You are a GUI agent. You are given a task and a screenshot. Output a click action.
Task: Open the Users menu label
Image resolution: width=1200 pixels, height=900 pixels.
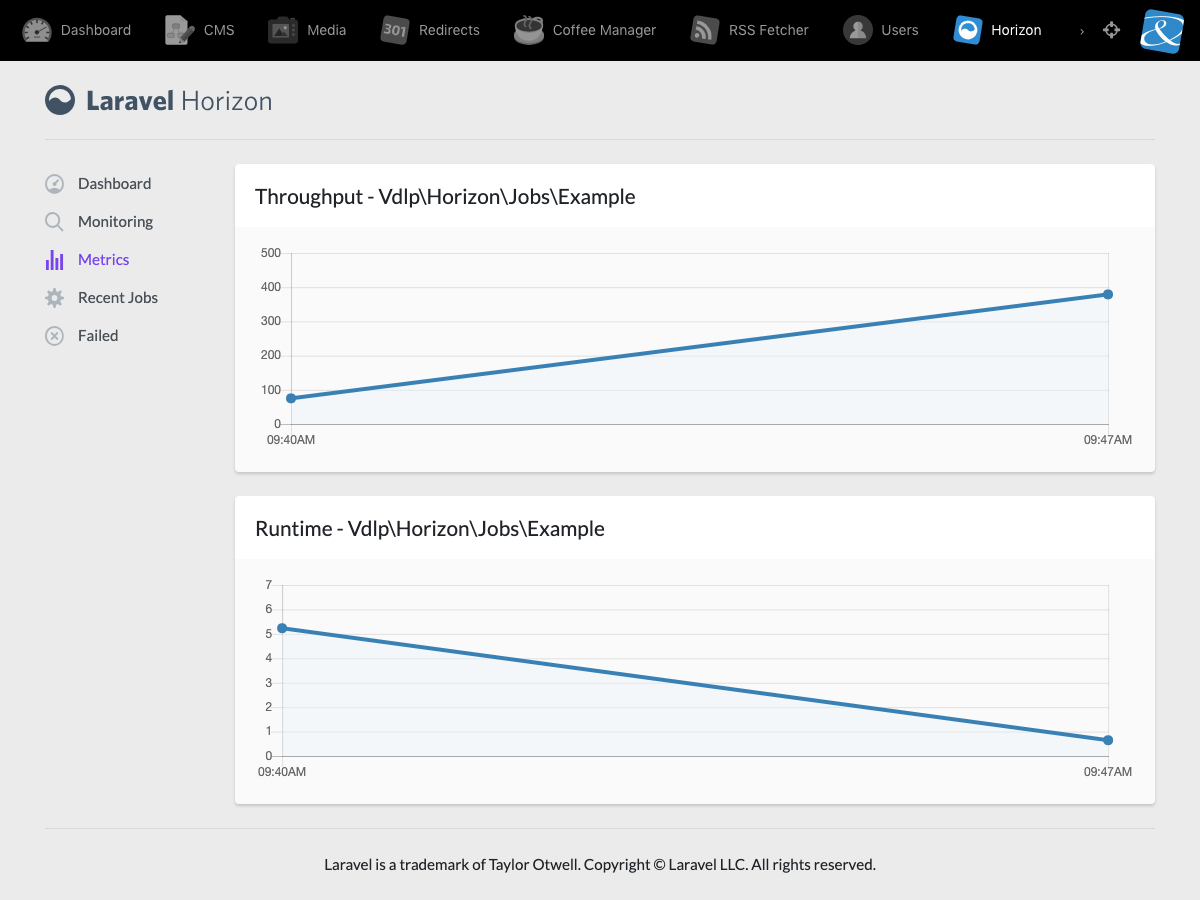[x=900, y=30]
